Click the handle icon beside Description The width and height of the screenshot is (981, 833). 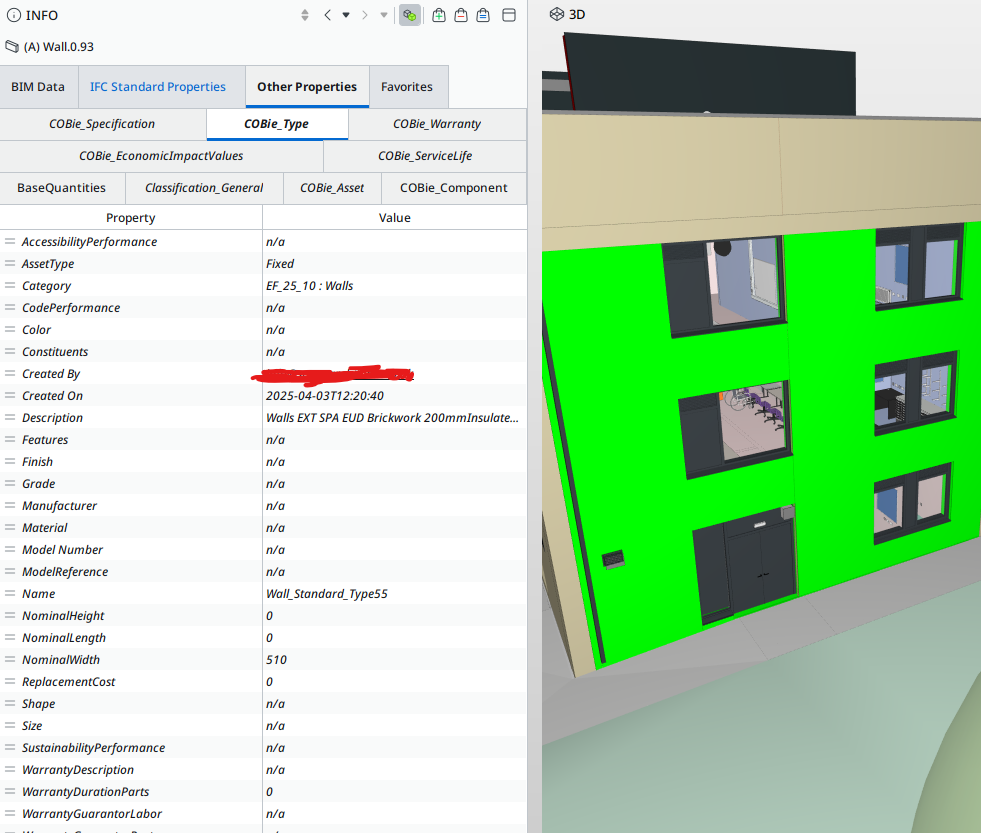(10, 417)
